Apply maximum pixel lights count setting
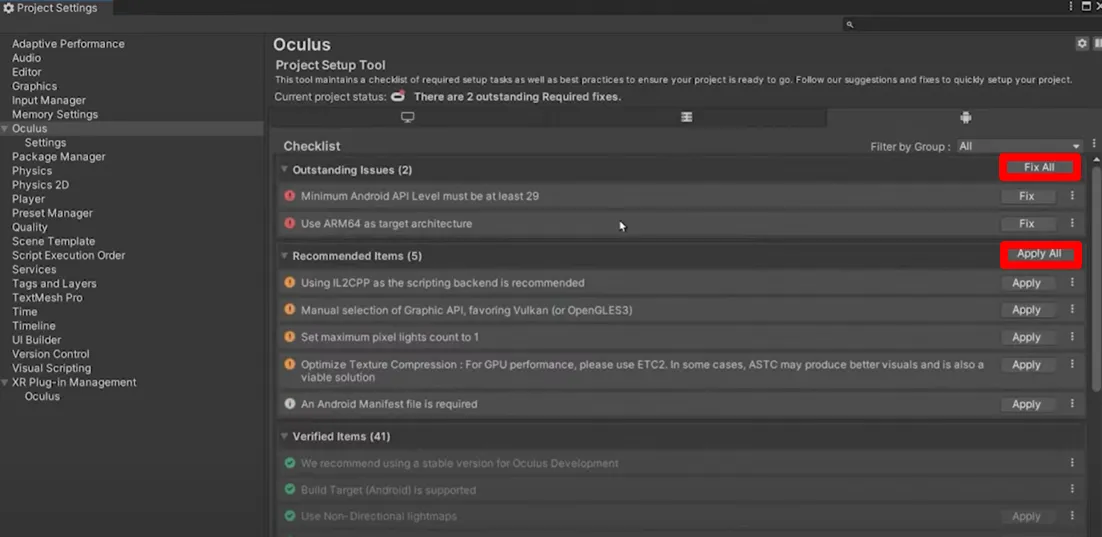The height and width of the screenshot is (537, 1102). click(1027, 337)
